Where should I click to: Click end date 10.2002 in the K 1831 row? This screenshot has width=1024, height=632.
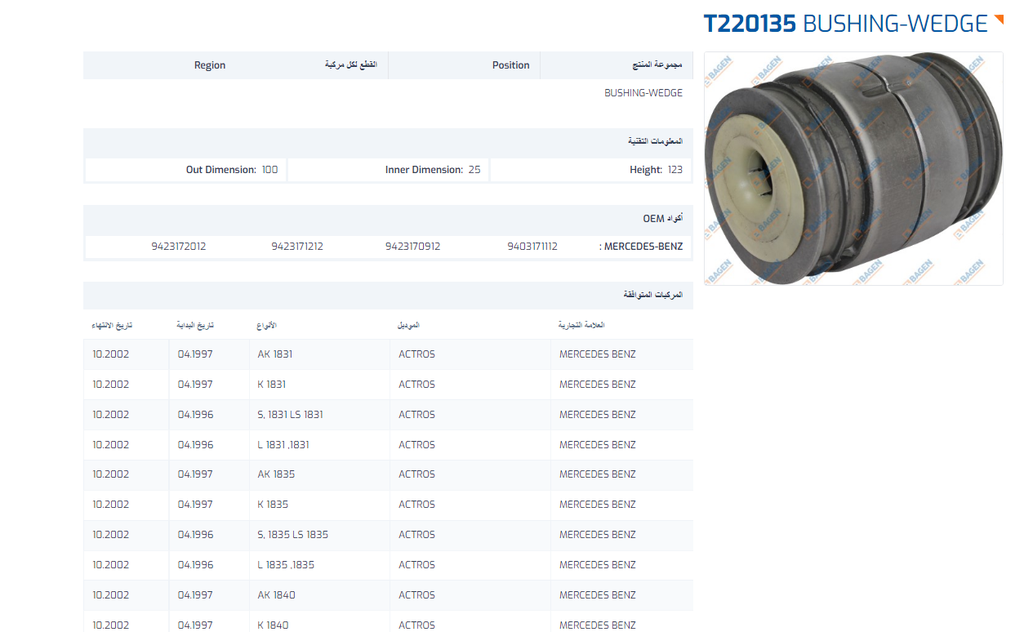click(x=111, y=384)
